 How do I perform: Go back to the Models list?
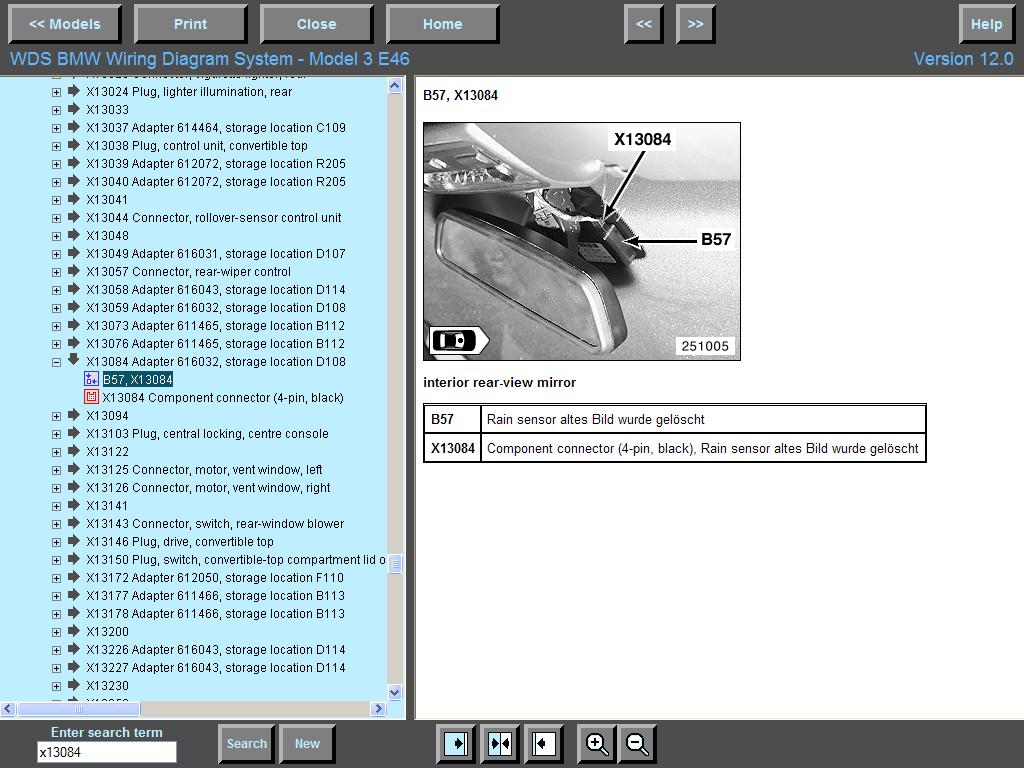pos(65,24)
